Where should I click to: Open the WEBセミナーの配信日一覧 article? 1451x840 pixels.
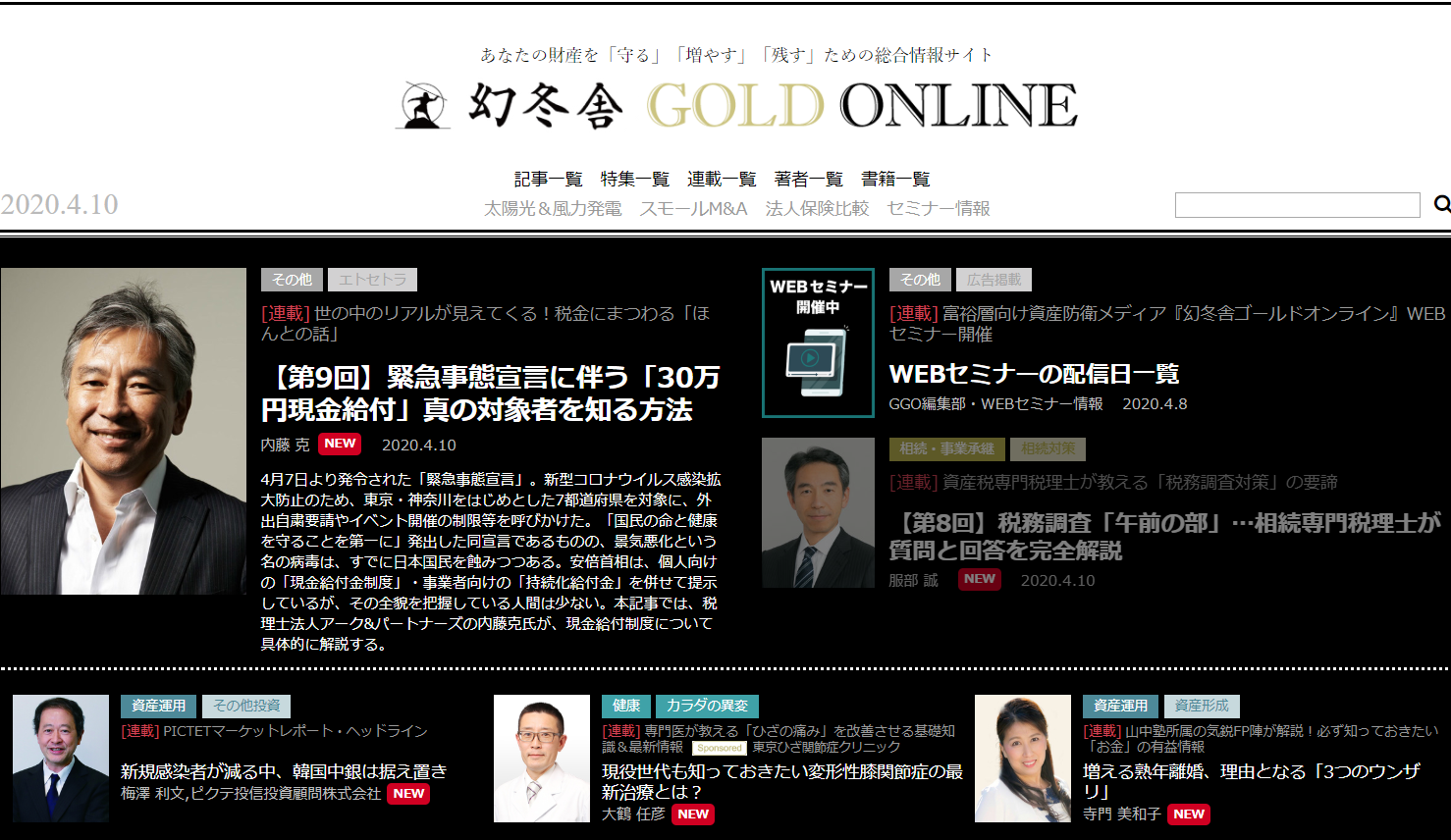tap(1034, 374)
